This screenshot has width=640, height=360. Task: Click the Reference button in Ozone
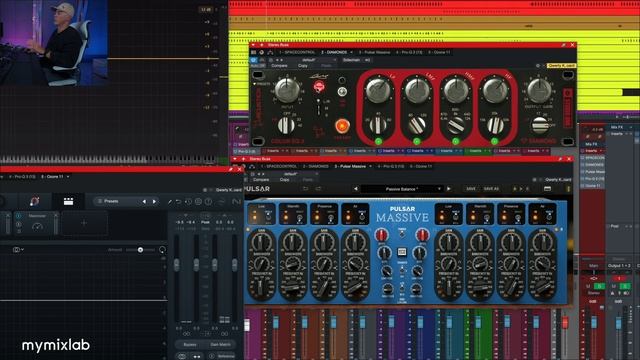click(x=223, y=356)
